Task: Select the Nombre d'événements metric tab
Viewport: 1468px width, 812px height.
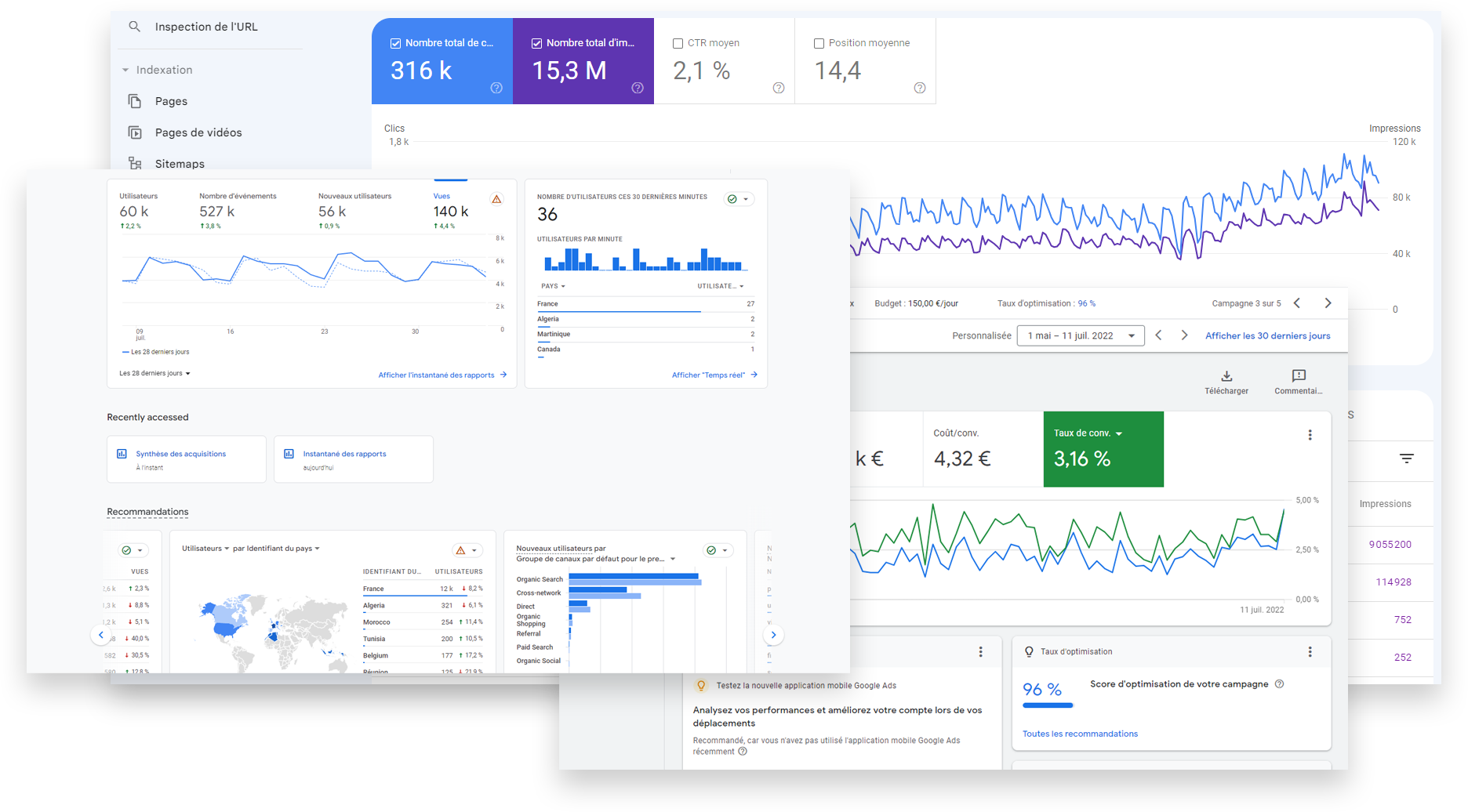Action: (x=238, y=210)
